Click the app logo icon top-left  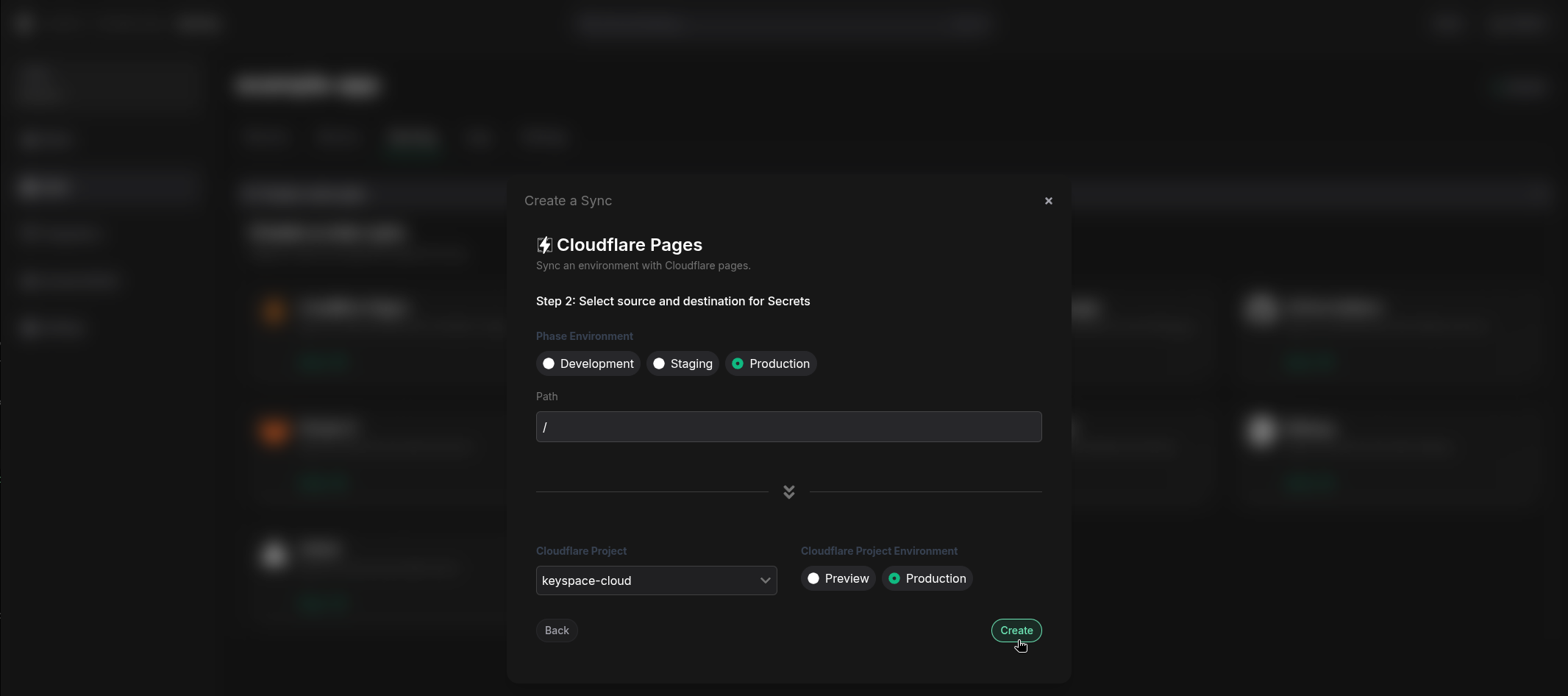(x=23, y=23)
